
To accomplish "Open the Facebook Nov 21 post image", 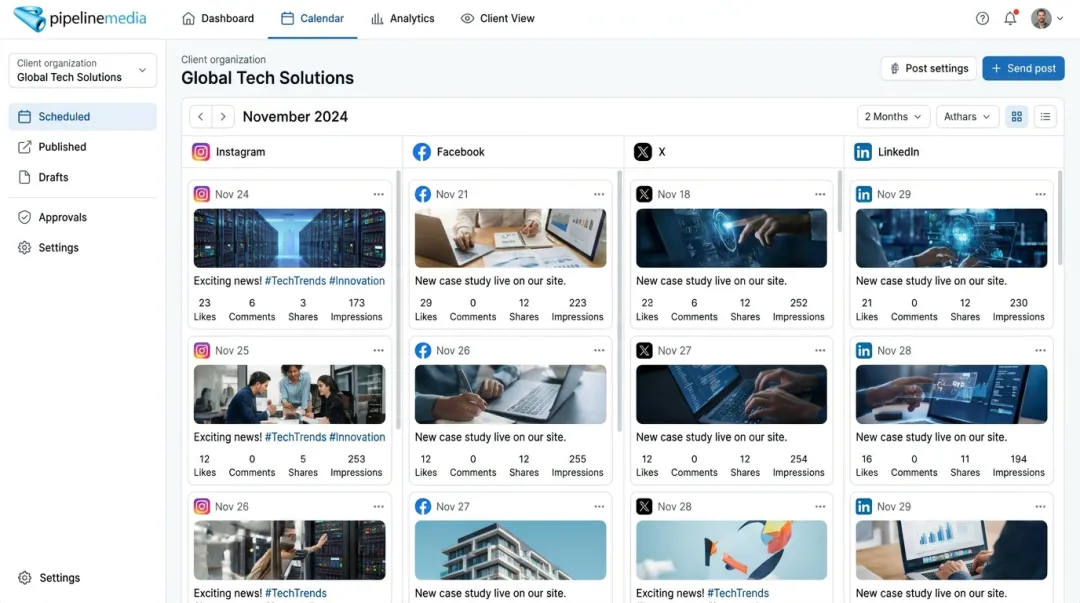I will (510, 238).
